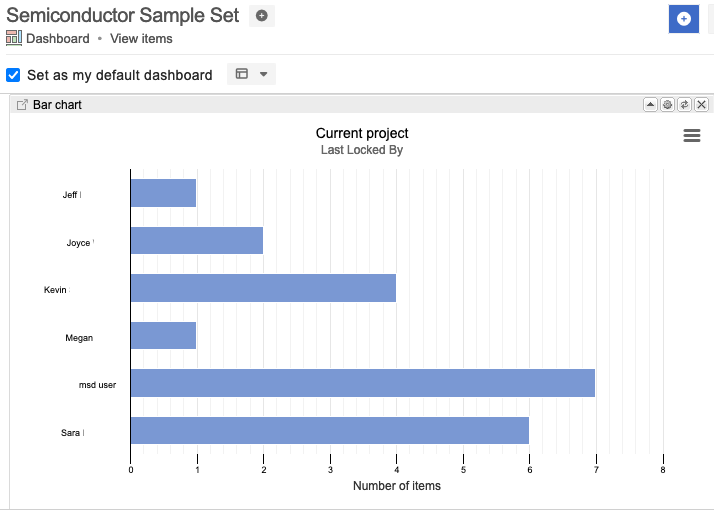Viewport: 714px width, 510px height.
Task: Click the plus icon beside Semiconductor Sample Set title
Action: (262, 16)
